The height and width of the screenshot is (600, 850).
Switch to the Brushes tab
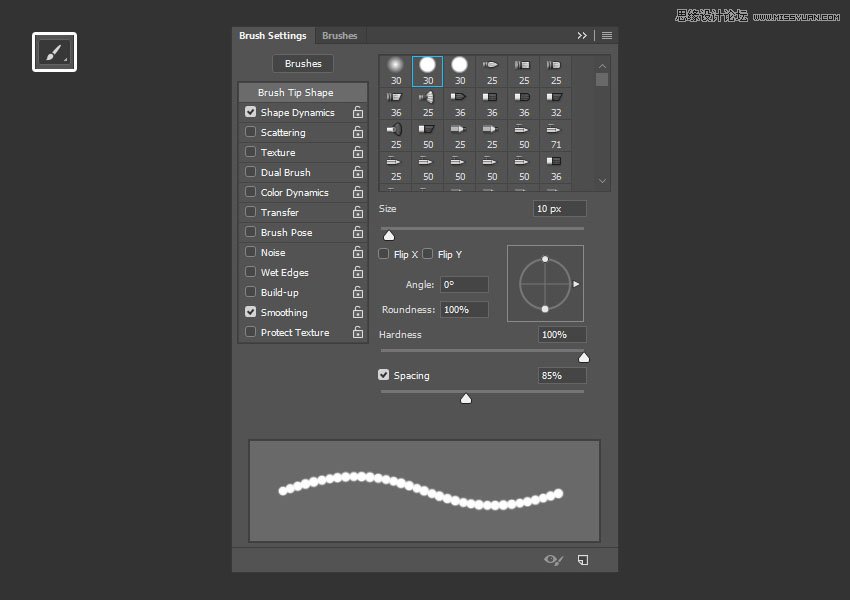pyautogui.click(x=340, y=35)
